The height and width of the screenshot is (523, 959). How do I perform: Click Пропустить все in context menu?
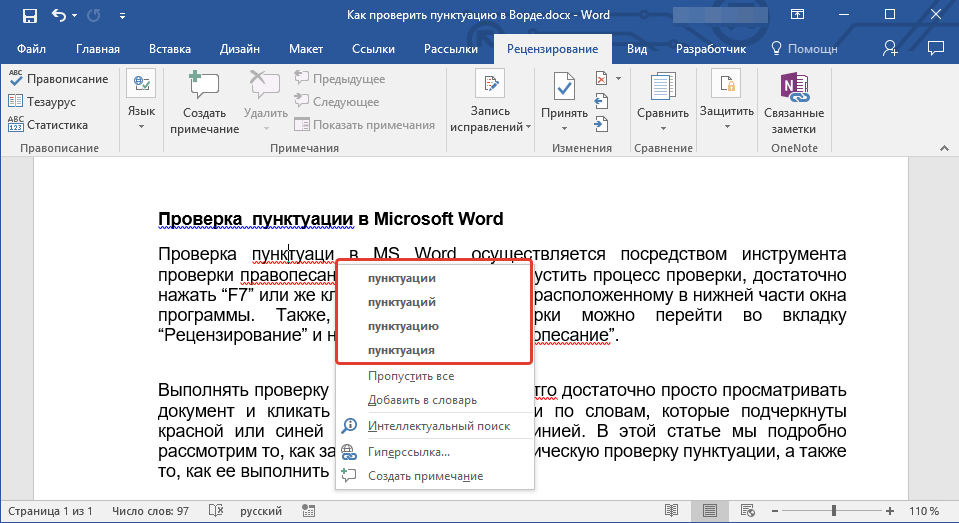[411, 376]
